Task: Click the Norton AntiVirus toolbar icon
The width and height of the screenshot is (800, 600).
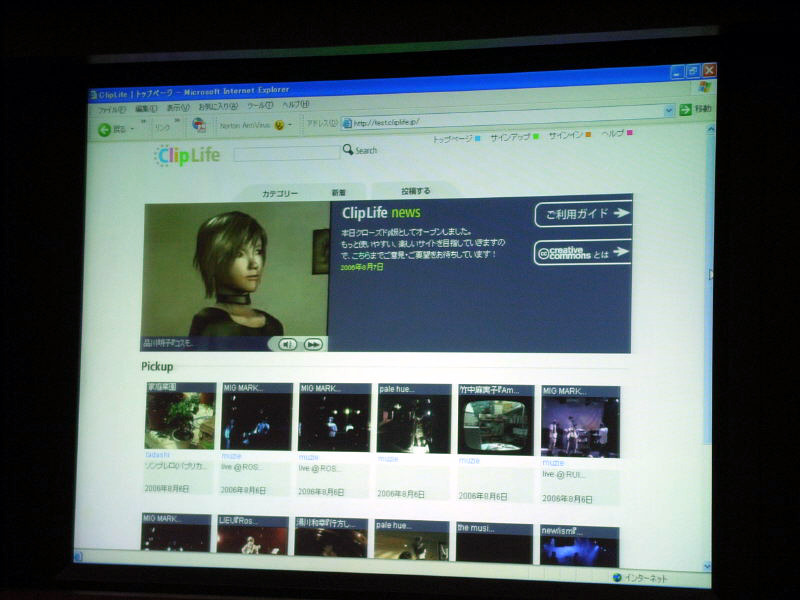Action: [x=279, y=126]
